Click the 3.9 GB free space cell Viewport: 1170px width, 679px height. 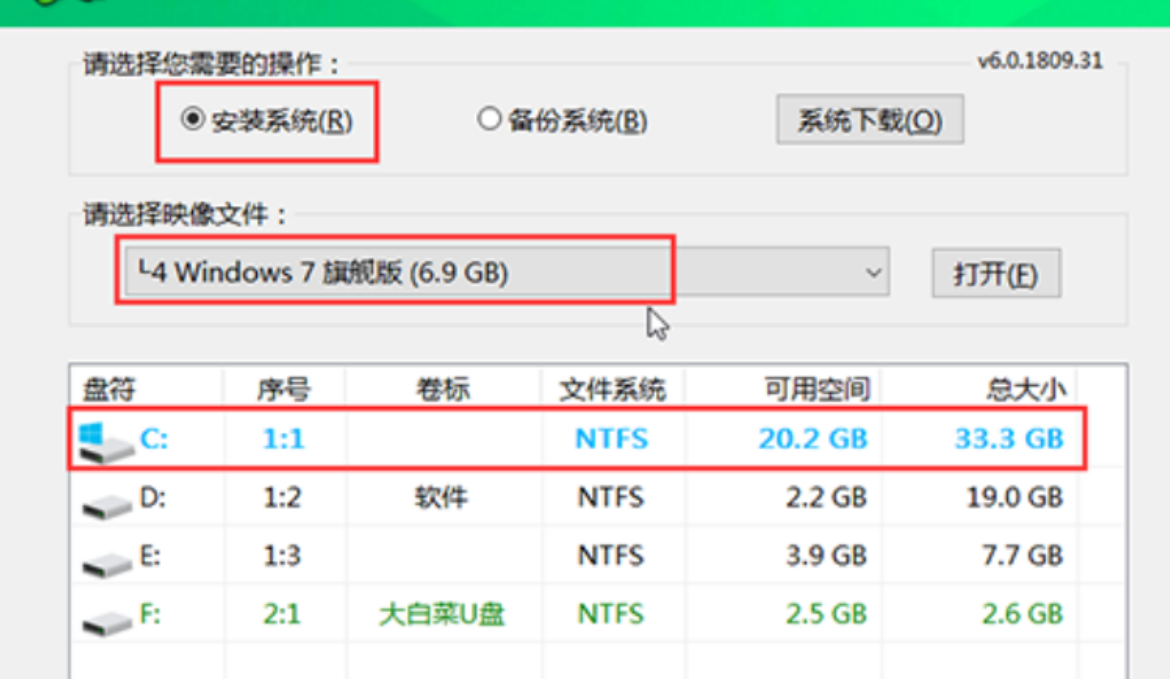pyautogui.click(x=826, y=555)
